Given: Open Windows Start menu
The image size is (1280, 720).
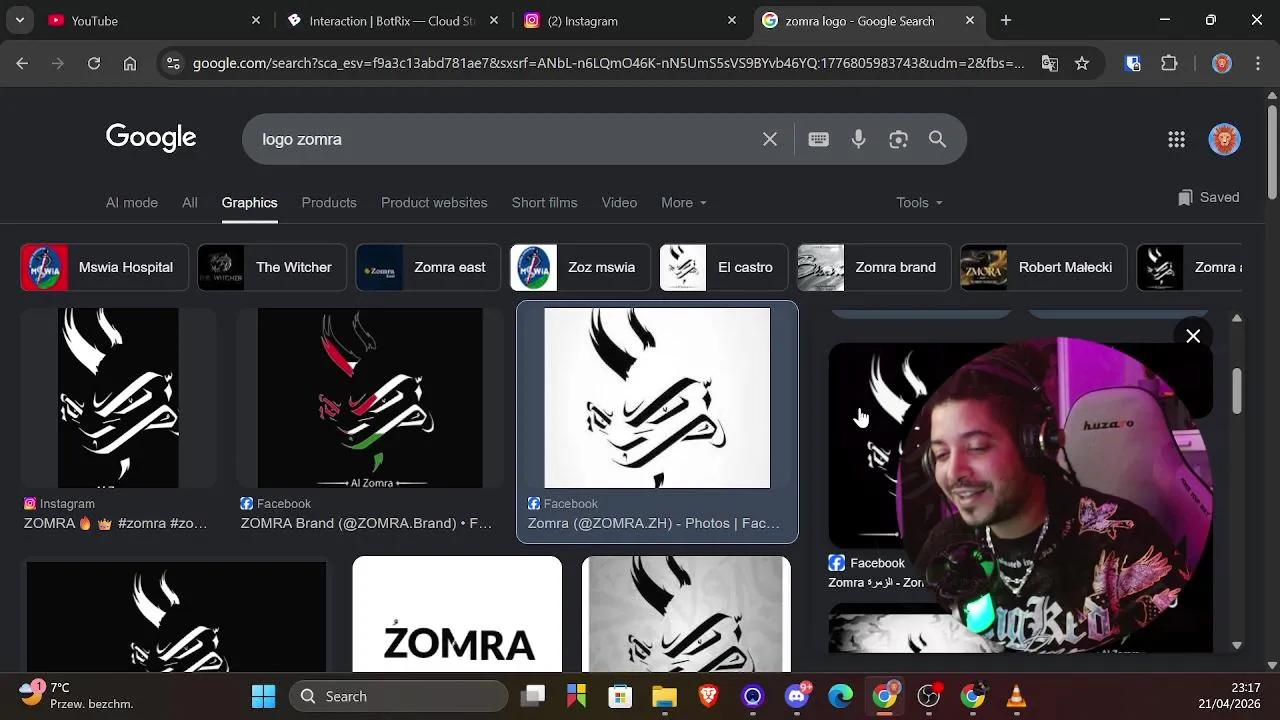Looking at the screenshot, I should point(263,696).
